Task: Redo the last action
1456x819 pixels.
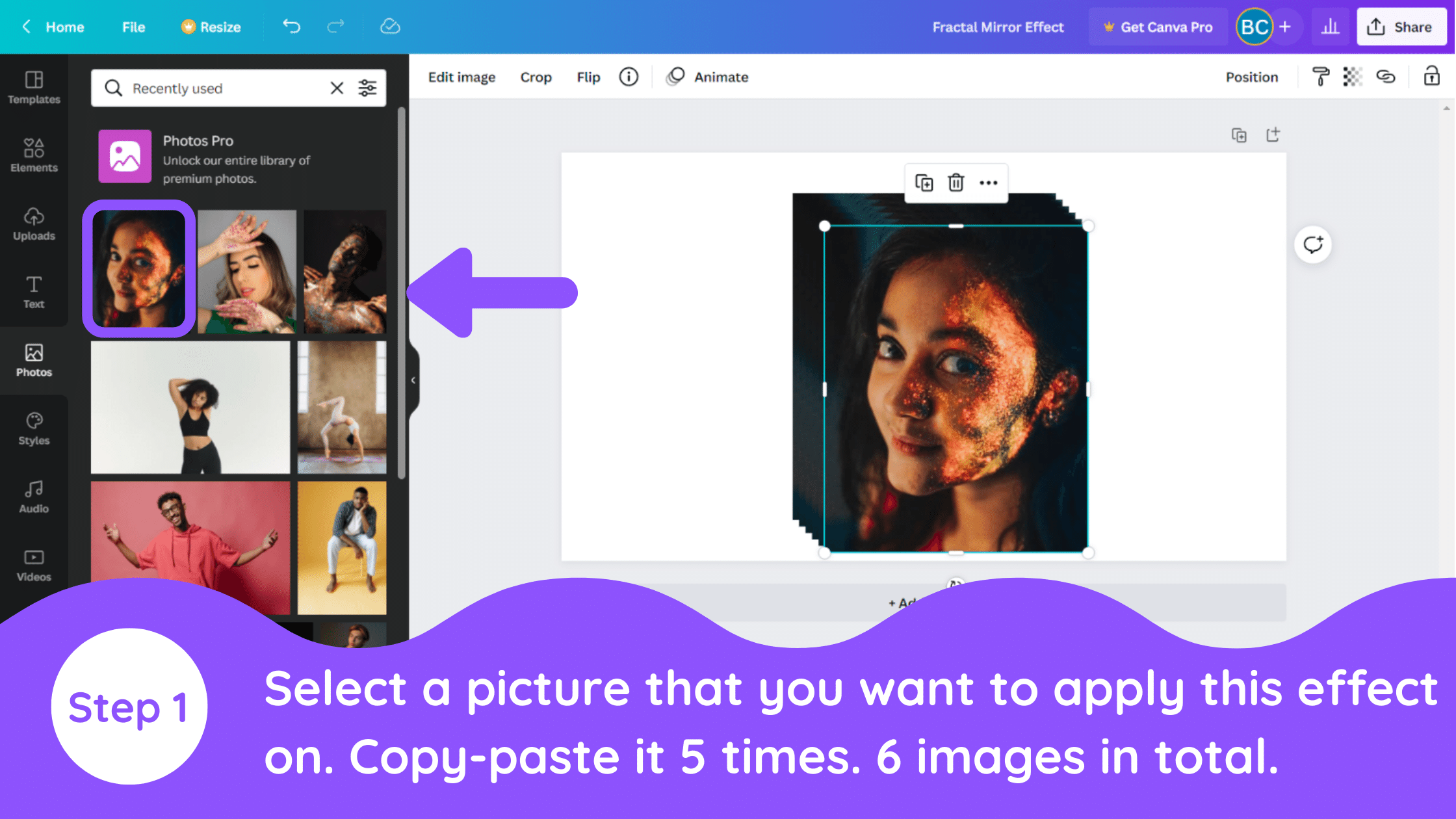Action: (x=335, y=26)
